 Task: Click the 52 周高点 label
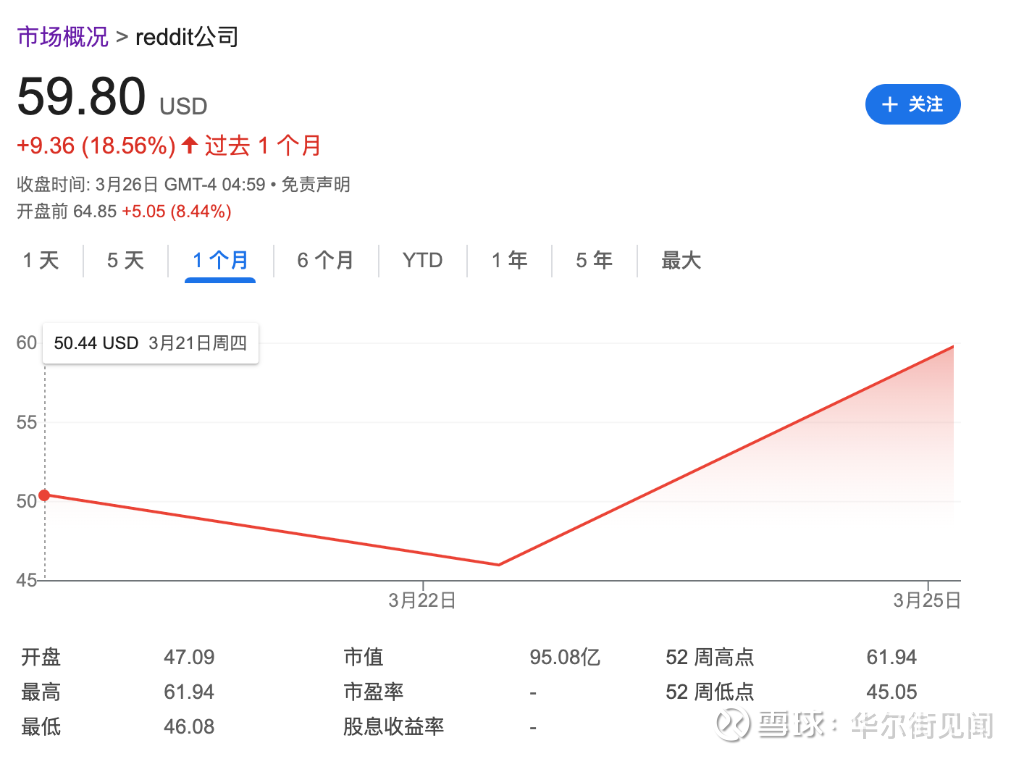710,657
